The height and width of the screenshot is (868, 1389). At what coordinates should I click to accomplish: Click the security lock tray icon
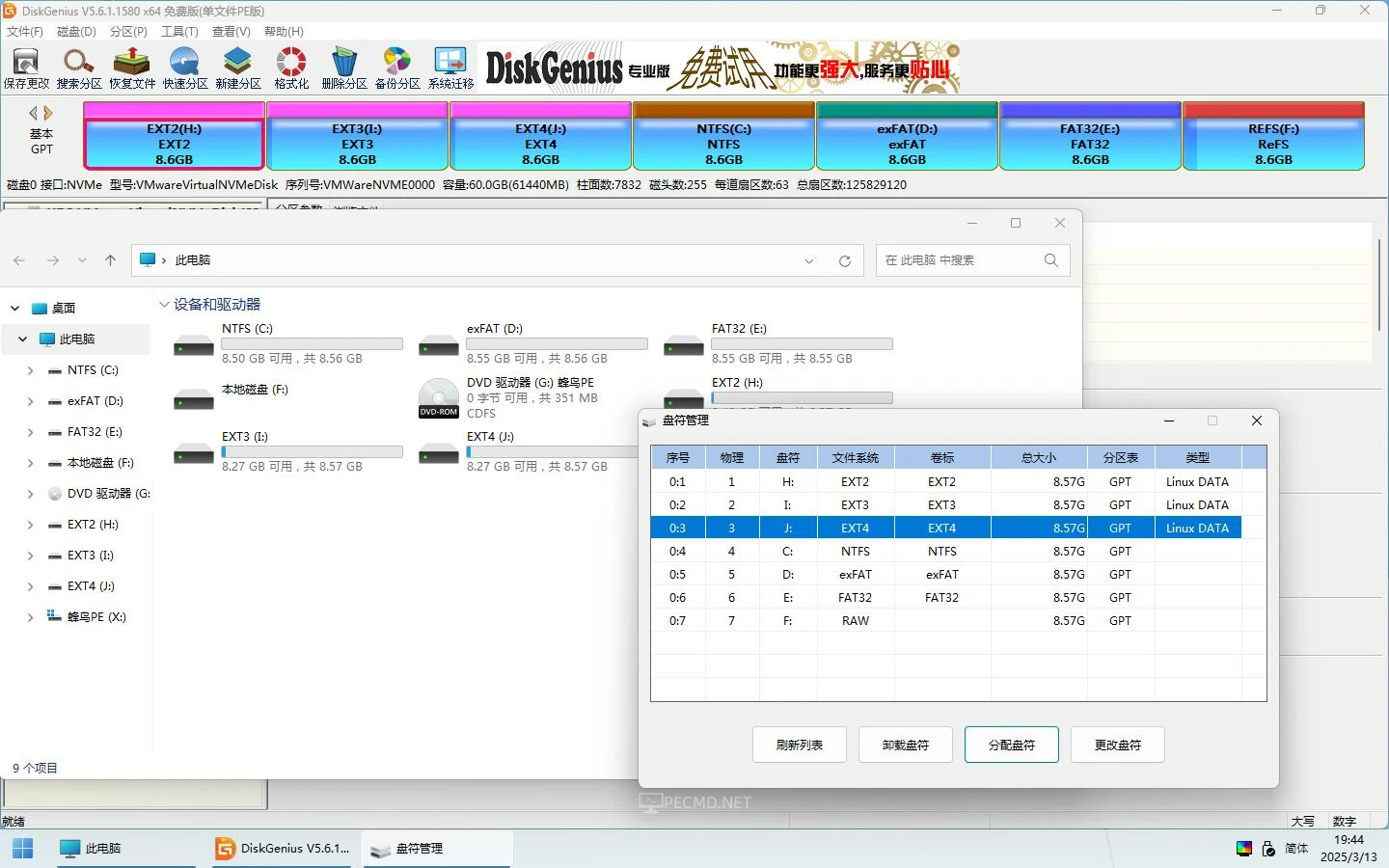point(1268,849)
